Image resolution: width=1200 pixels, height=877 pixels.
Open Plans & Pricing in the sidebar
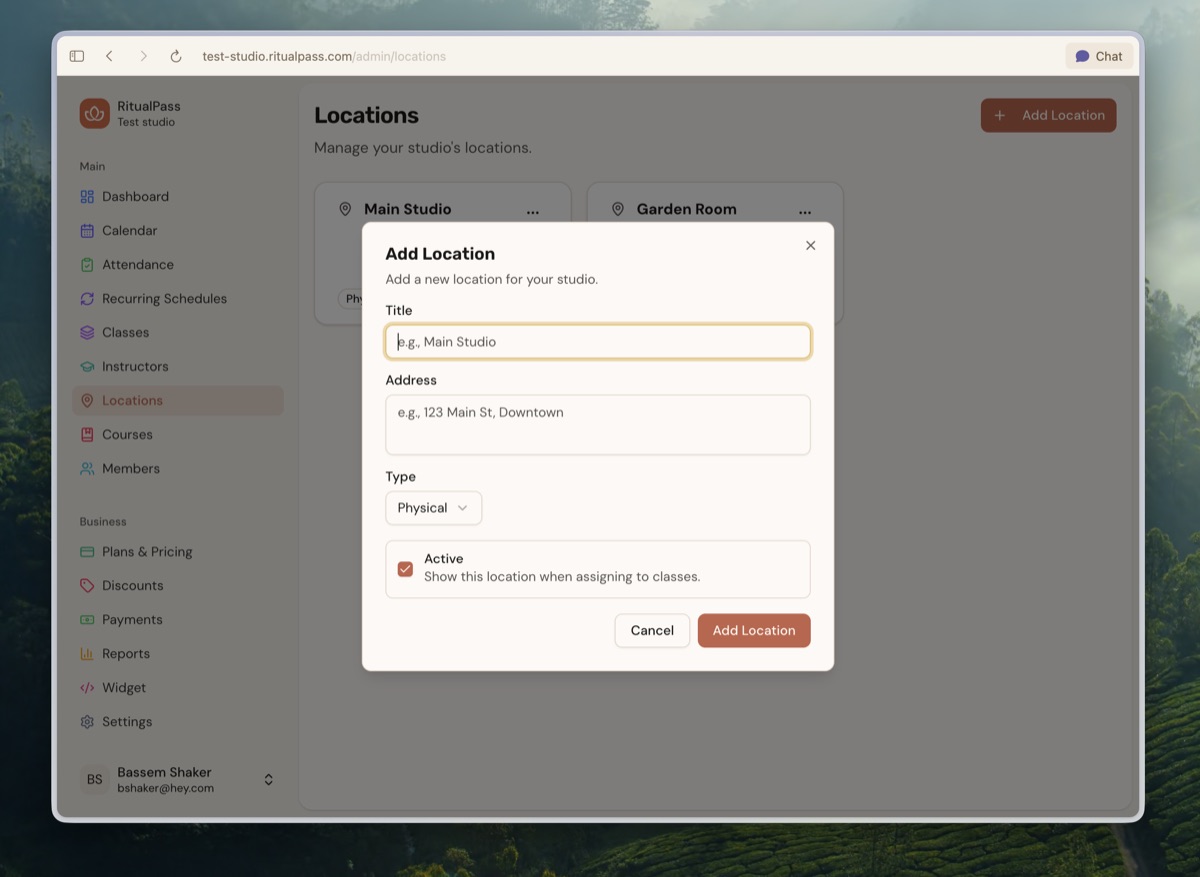point(178,552)
